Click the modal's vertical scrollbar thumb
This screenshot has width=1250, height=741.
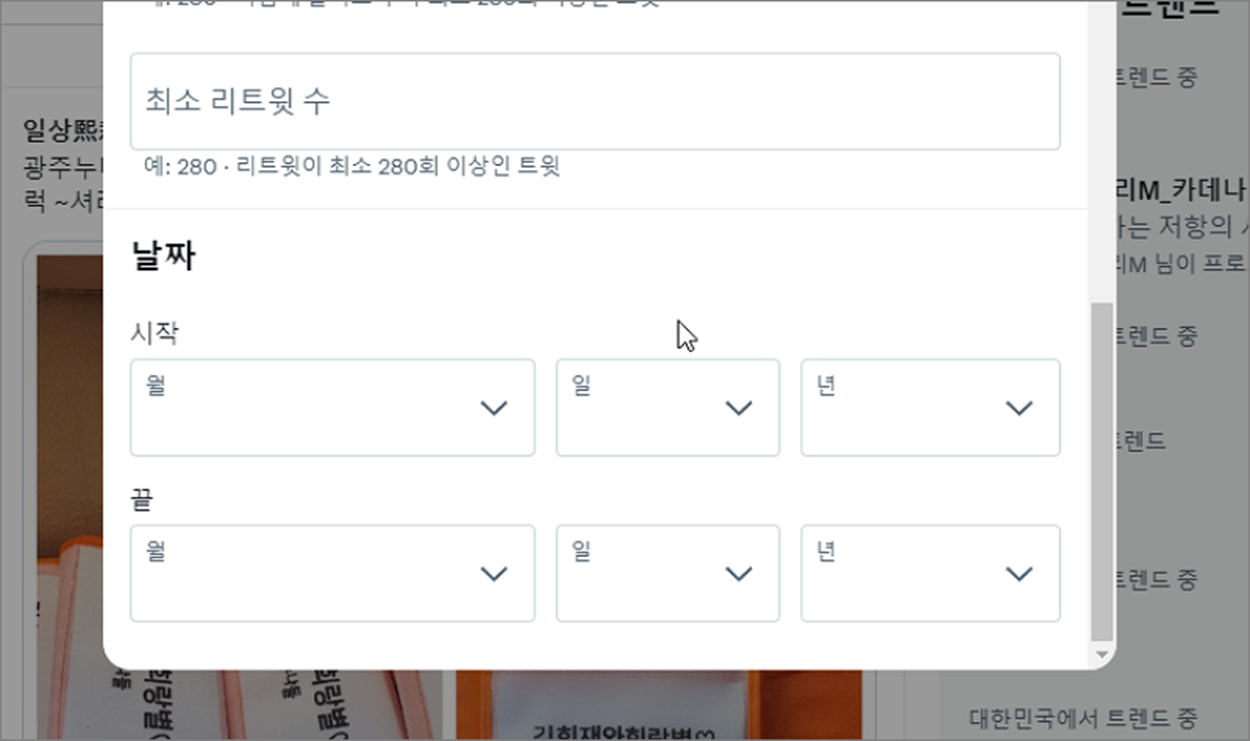(1100, 470)
